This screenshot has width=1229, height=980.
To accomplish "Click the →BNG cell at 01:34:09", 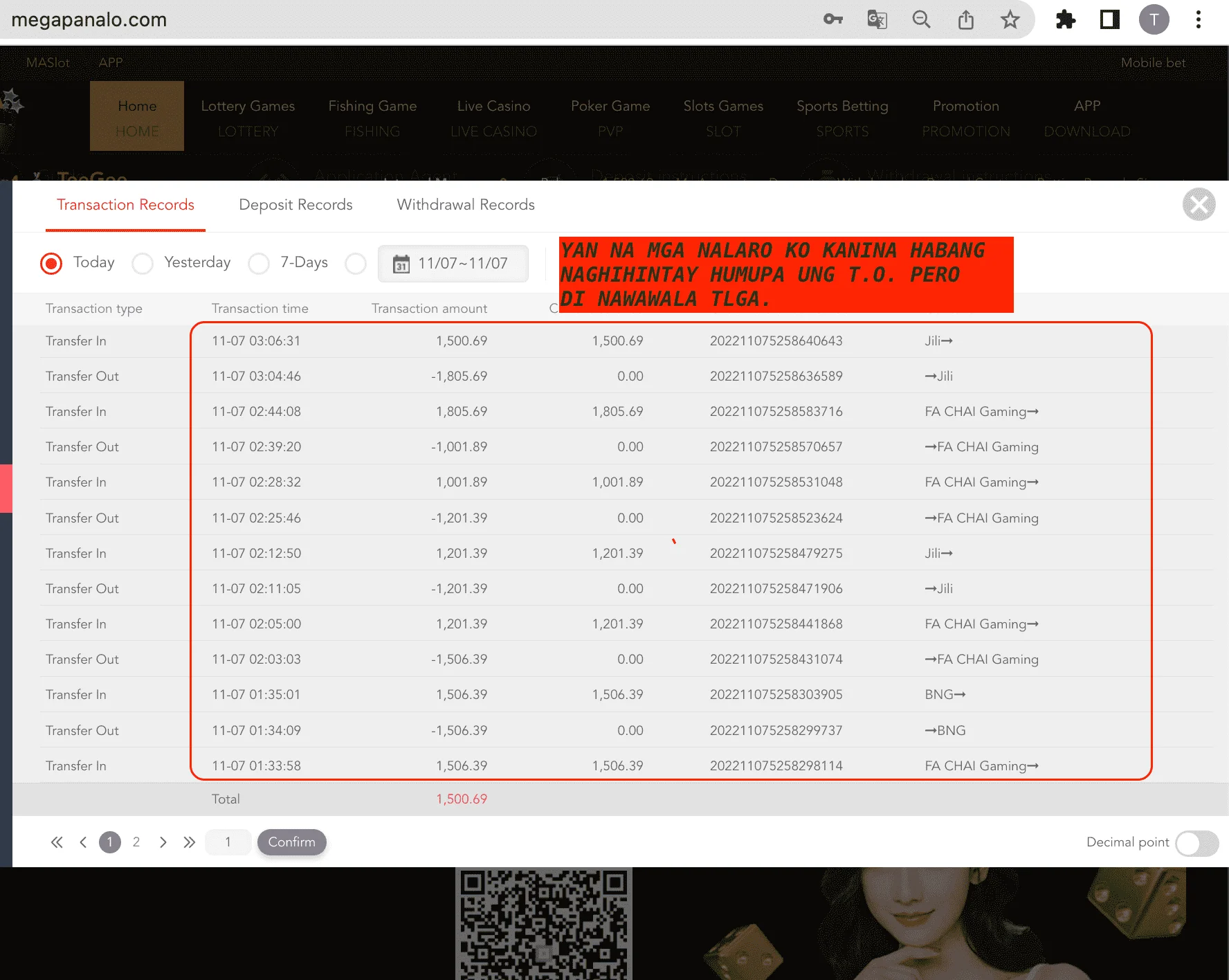I will [x=945, y=731].
